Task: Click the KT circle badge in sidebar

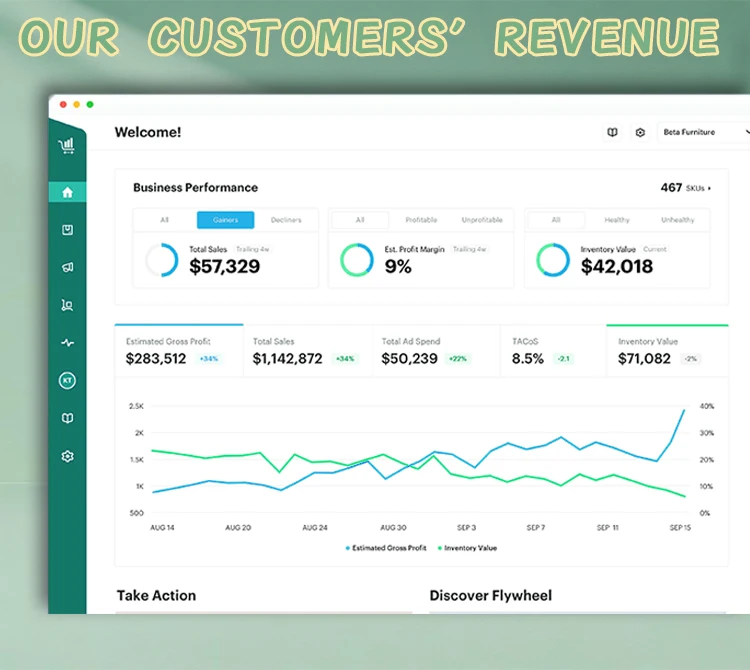Action: pos(67,381)
